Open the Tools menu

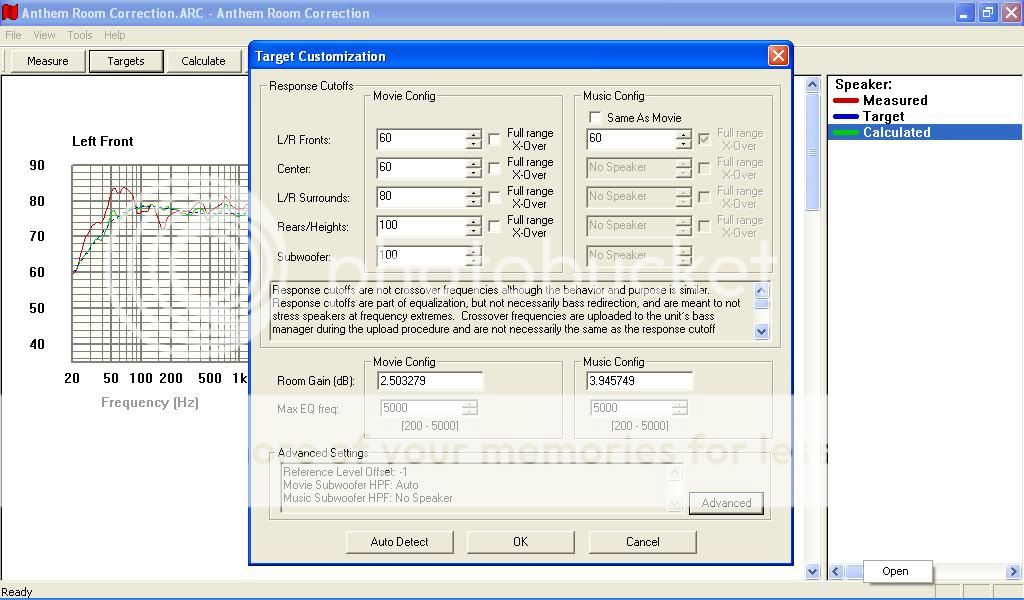point(80,35)
